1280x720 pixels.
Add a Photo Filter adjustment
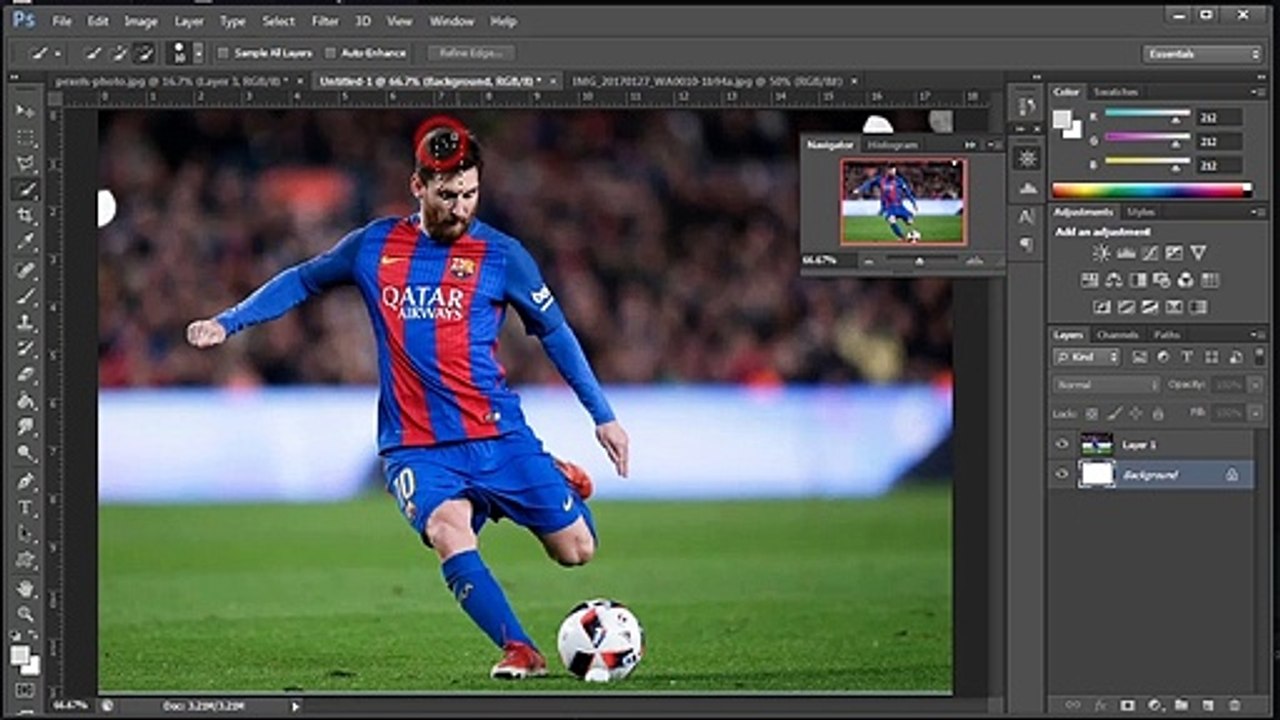[x=1162, y=280]
